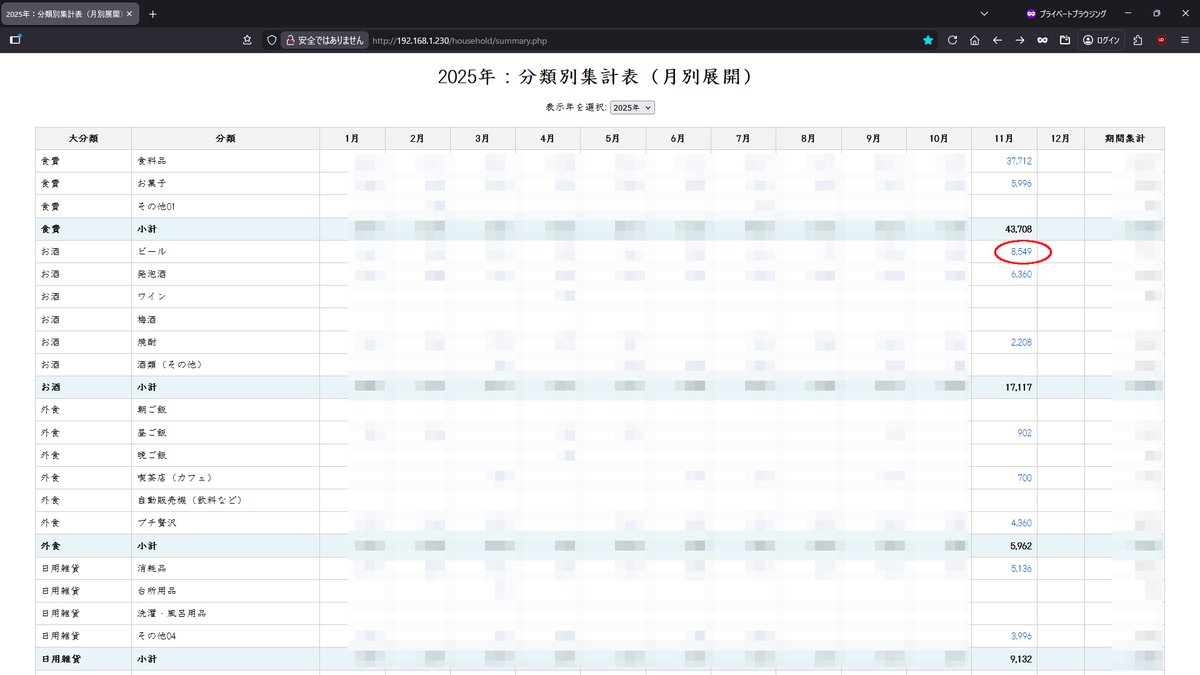Click the ビール category cell
Image resolution: width=1200 pixels, height=675 pixels.
tap(225, 252)
